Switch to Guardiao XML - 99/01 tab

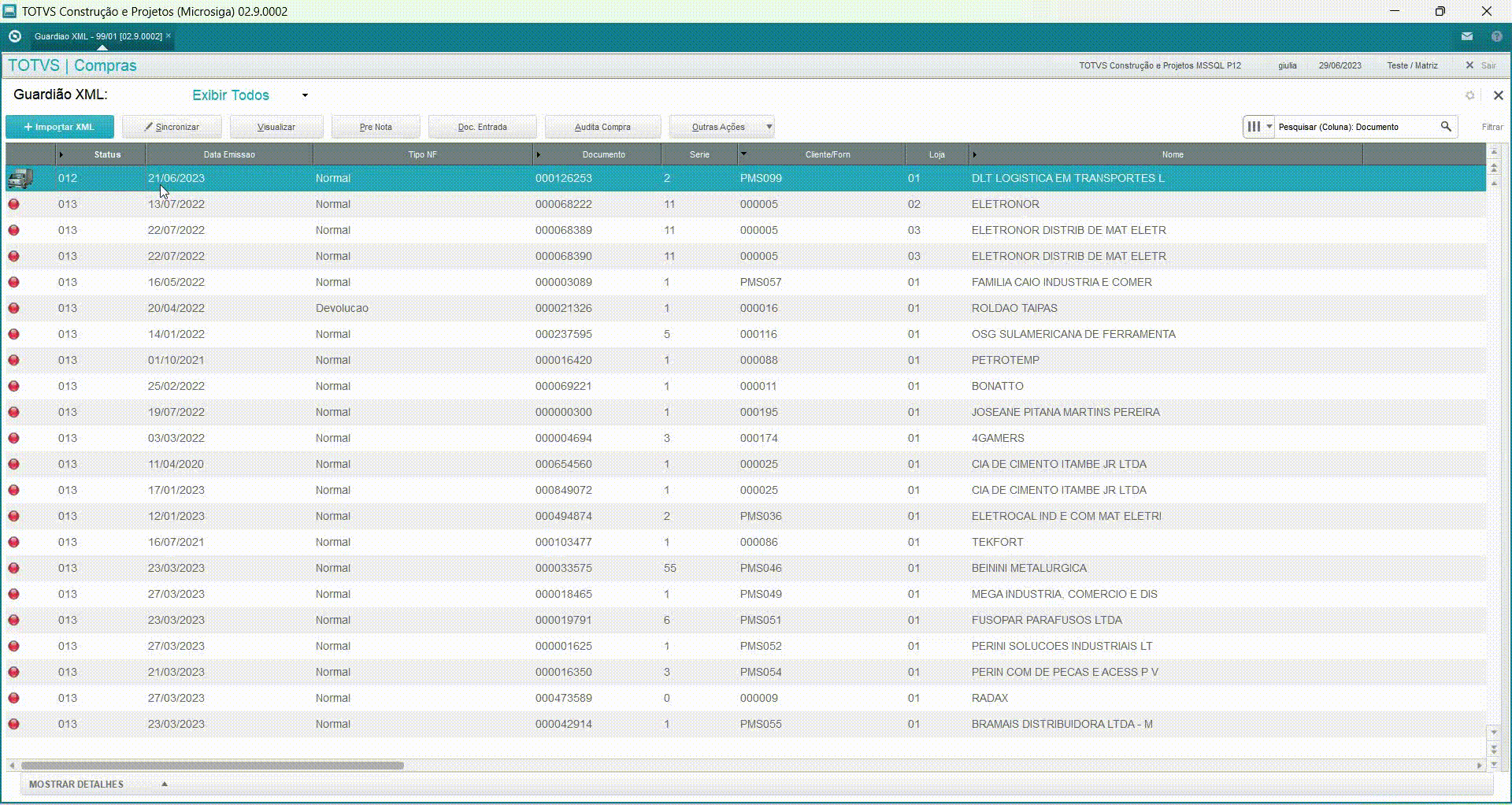click(98, 36)
